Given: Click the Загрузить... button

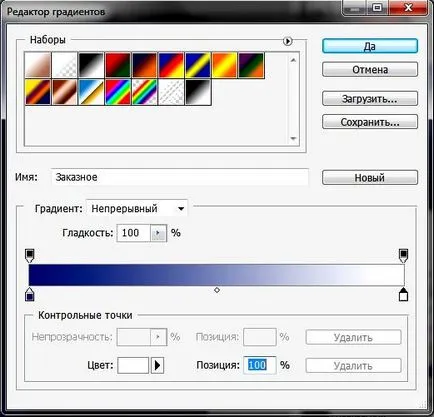Looking at the screenshot, I should tap(370, 99).
